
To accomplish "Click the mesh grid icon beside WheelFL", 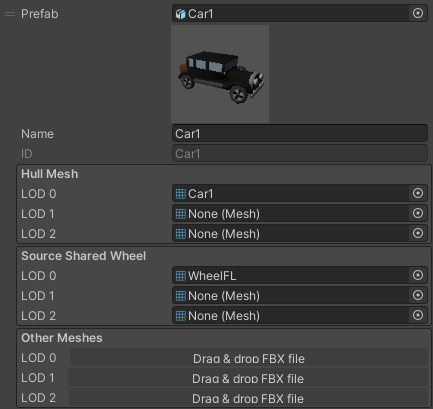I will pyautogui.click(x=180, y=276).
